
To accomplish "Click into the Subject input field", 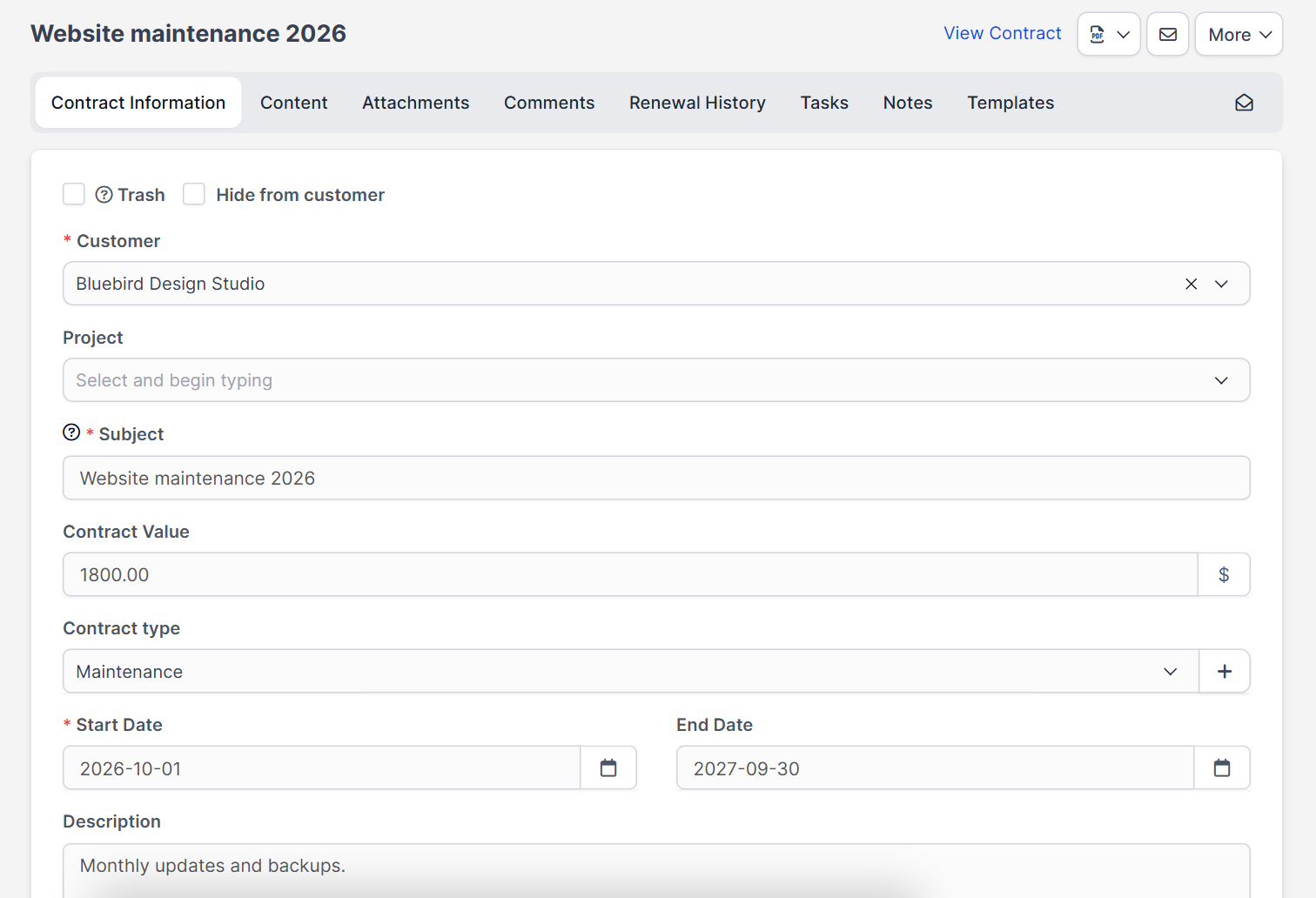I will coord(656,478).
